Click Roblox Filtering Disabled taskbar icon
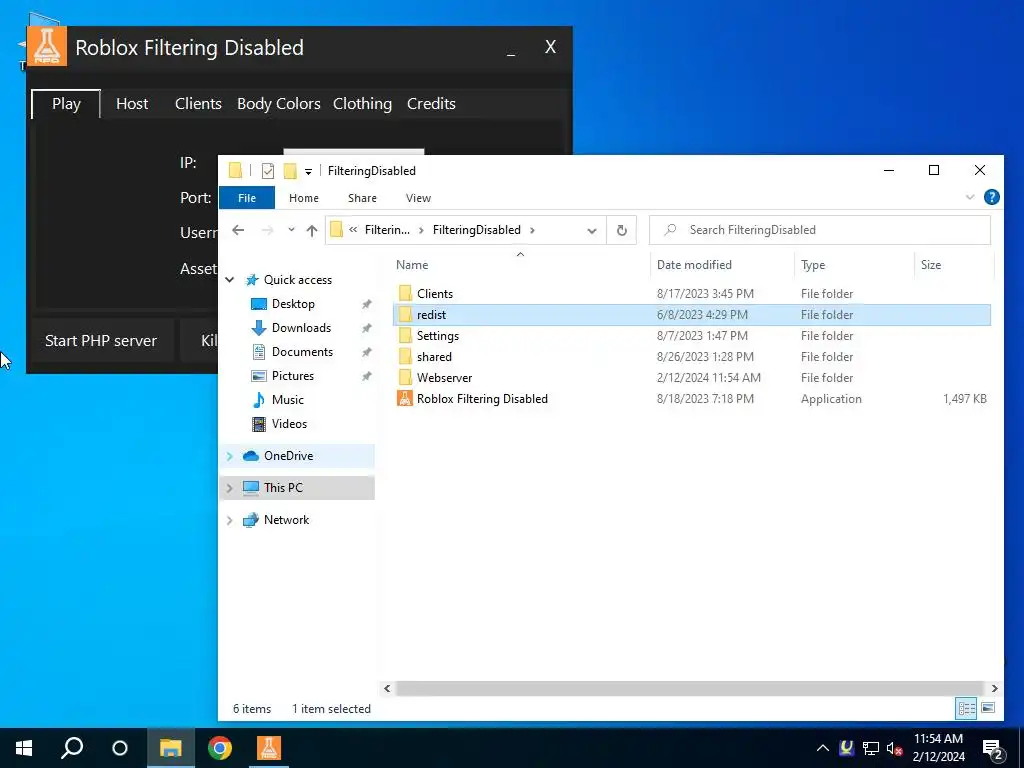The height and width of the screenshot is (768, 1024). (x=268, y=748)
